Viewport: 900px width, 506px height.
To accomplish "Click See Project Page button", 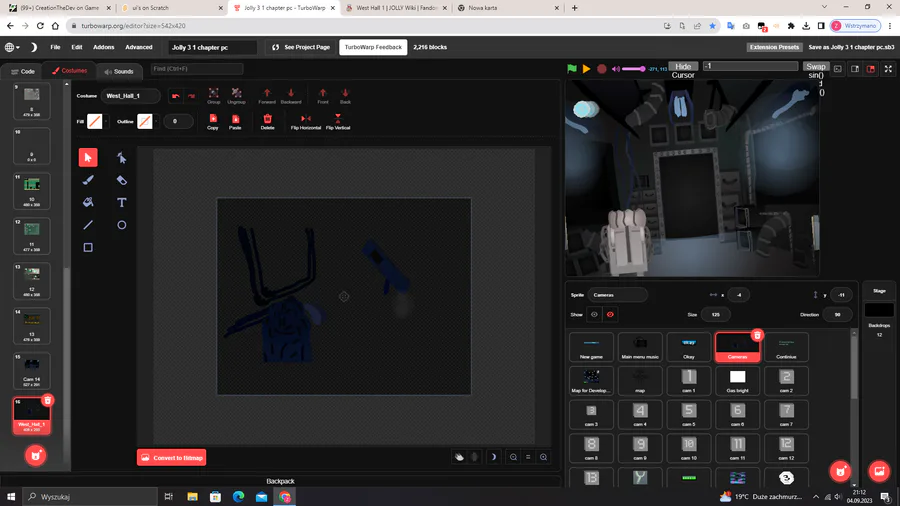I will pos(301,47).
